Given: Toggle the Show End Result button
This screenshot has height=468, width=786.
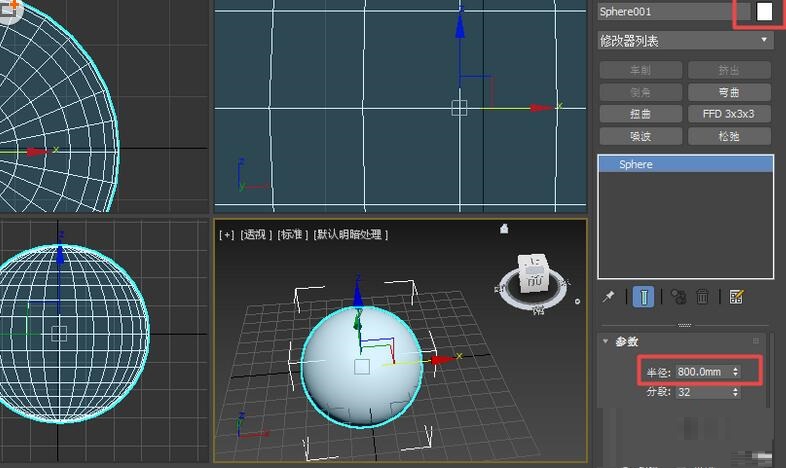Looking at the screenshot, I should [644, 297].
